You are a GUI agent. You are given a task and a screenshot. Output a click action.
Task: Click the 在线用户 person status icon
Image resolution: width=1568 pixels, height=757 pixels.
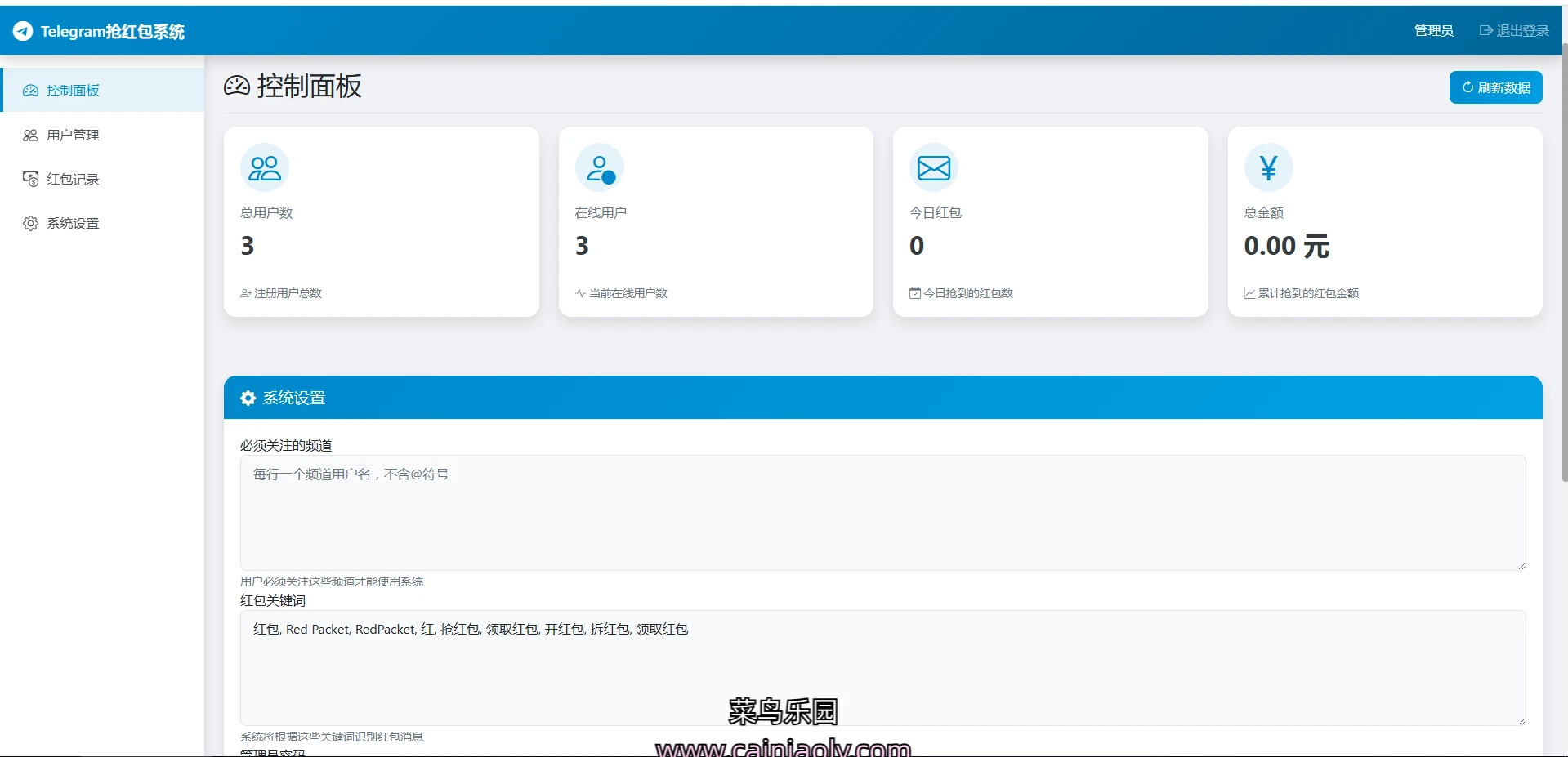point(600,168)
